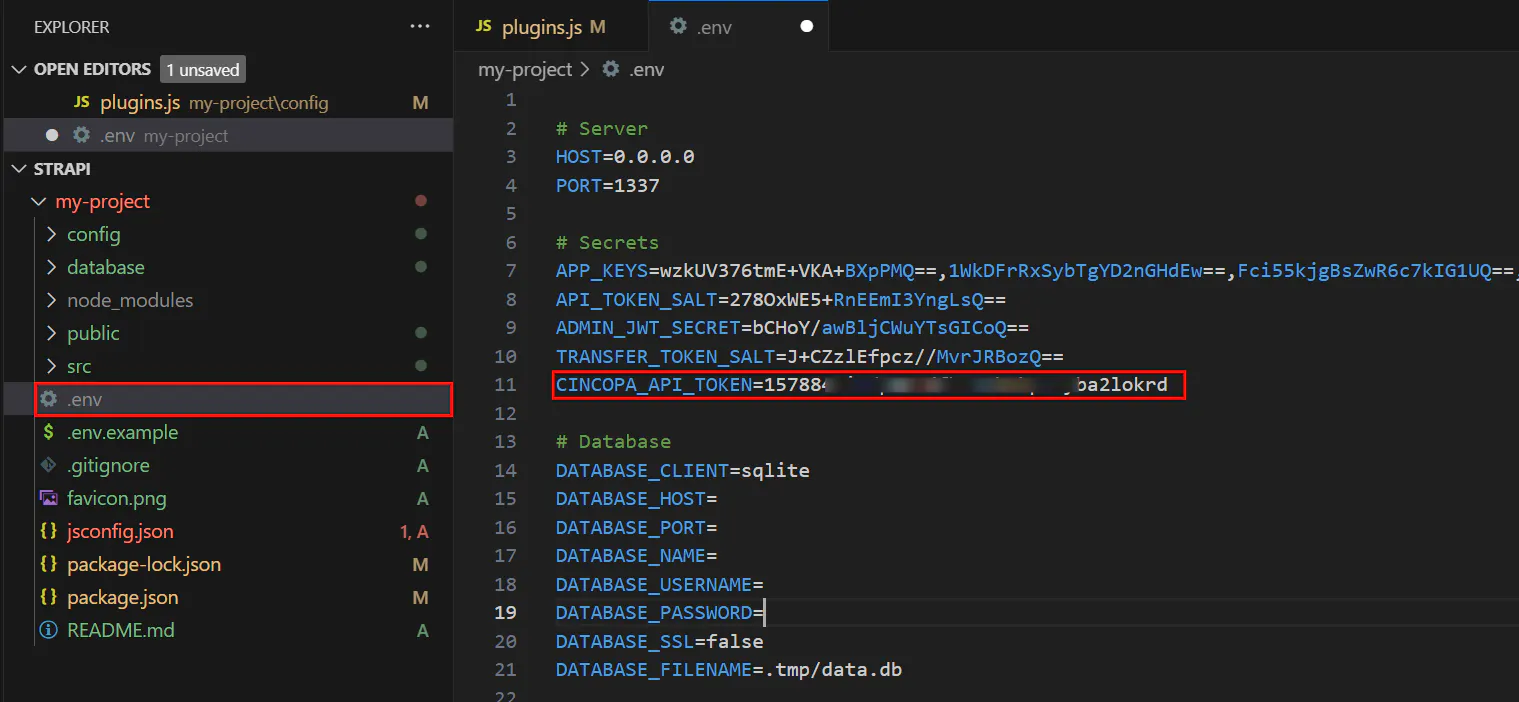Click line number 19 in gutter

pos(507,613)
